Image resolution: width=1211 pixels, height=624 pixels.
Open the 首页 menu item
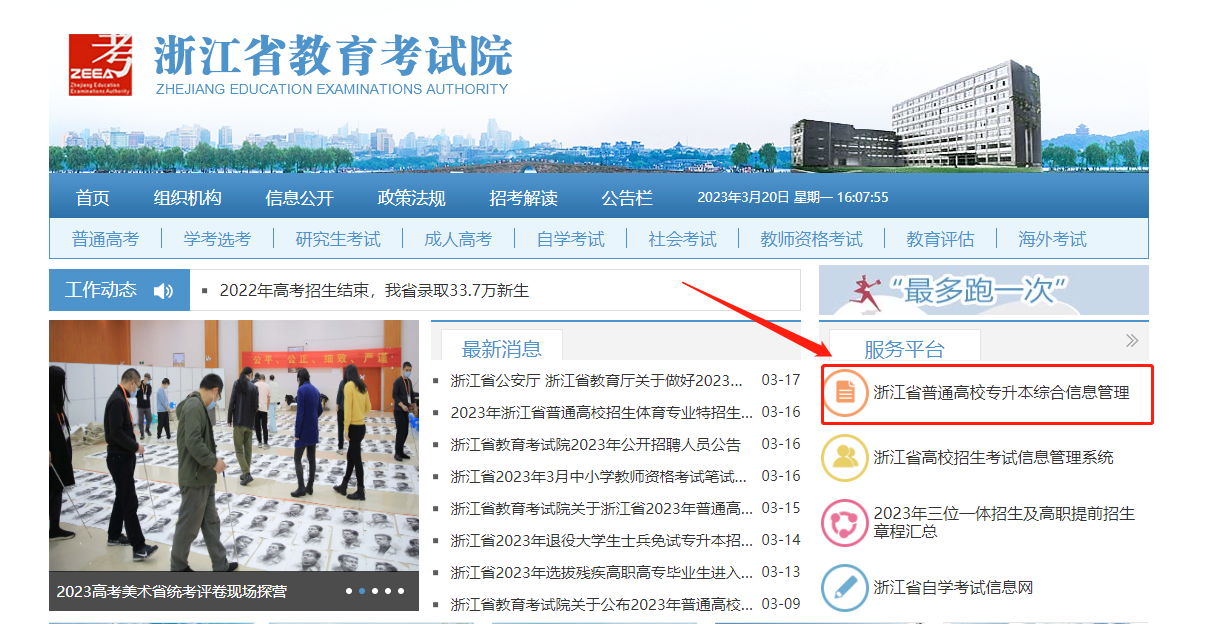[91, 198]
